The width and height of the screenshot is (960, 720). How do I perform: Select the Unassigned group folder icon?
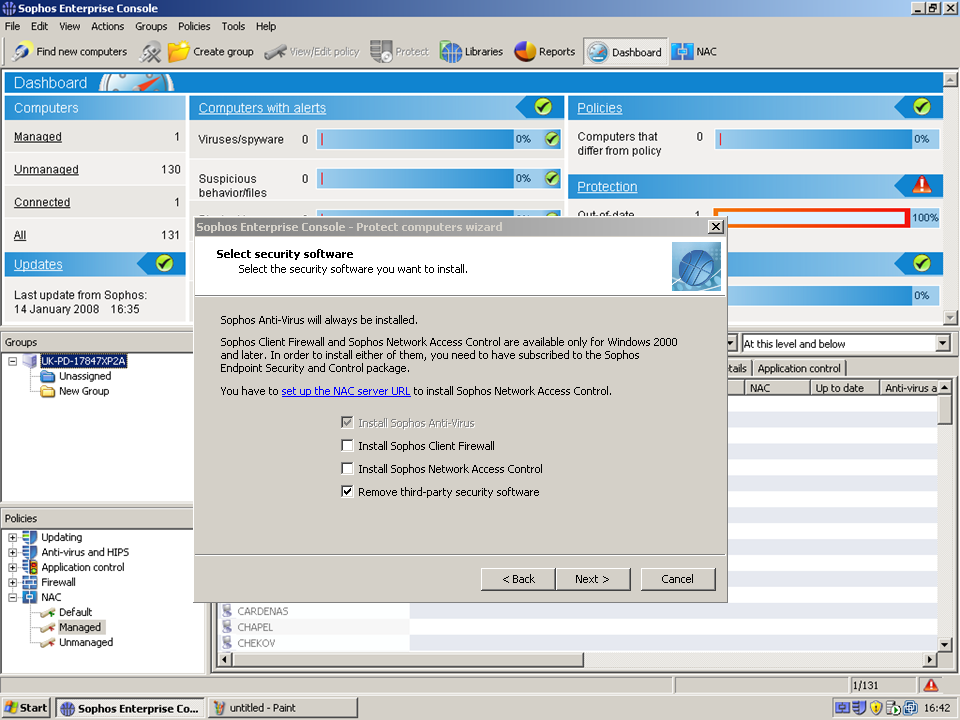click(x=47, y=376)
